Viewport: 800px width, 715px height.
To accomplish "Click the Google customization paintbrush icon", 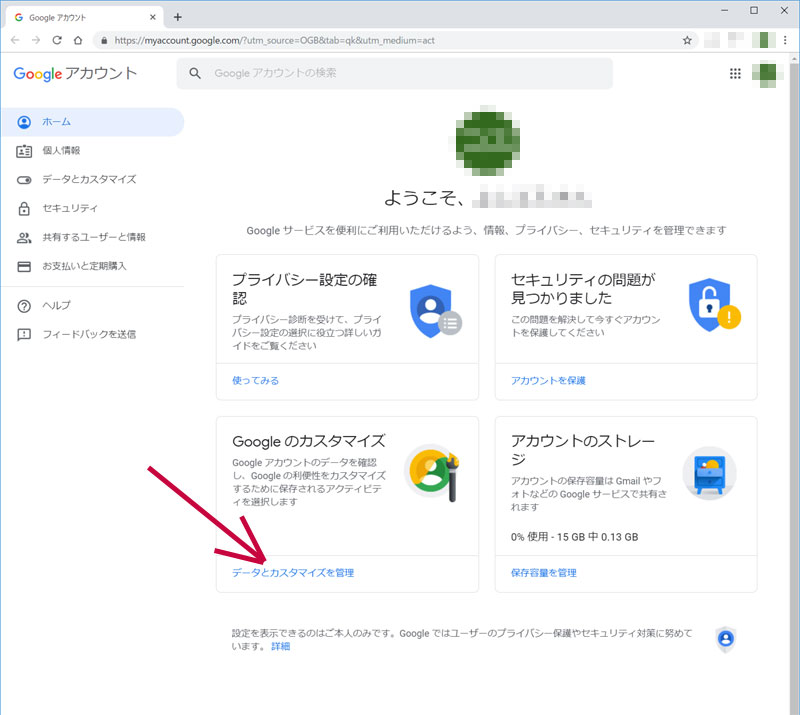I will 433,472.
